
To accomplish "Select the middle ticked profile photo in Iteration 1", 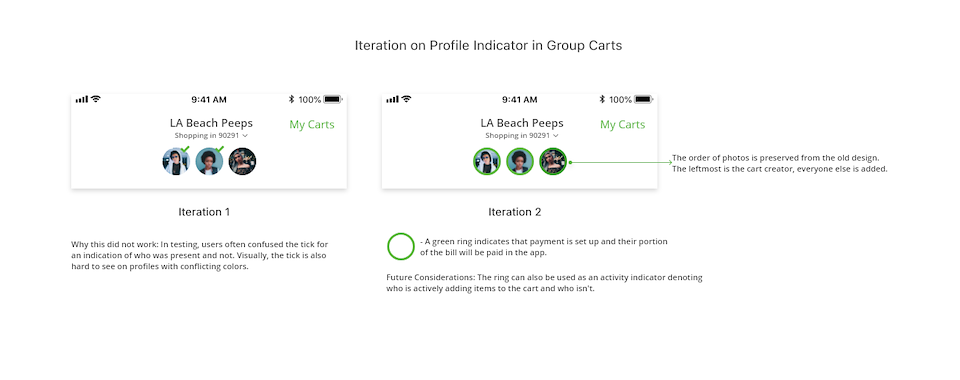I will point(209,161).
